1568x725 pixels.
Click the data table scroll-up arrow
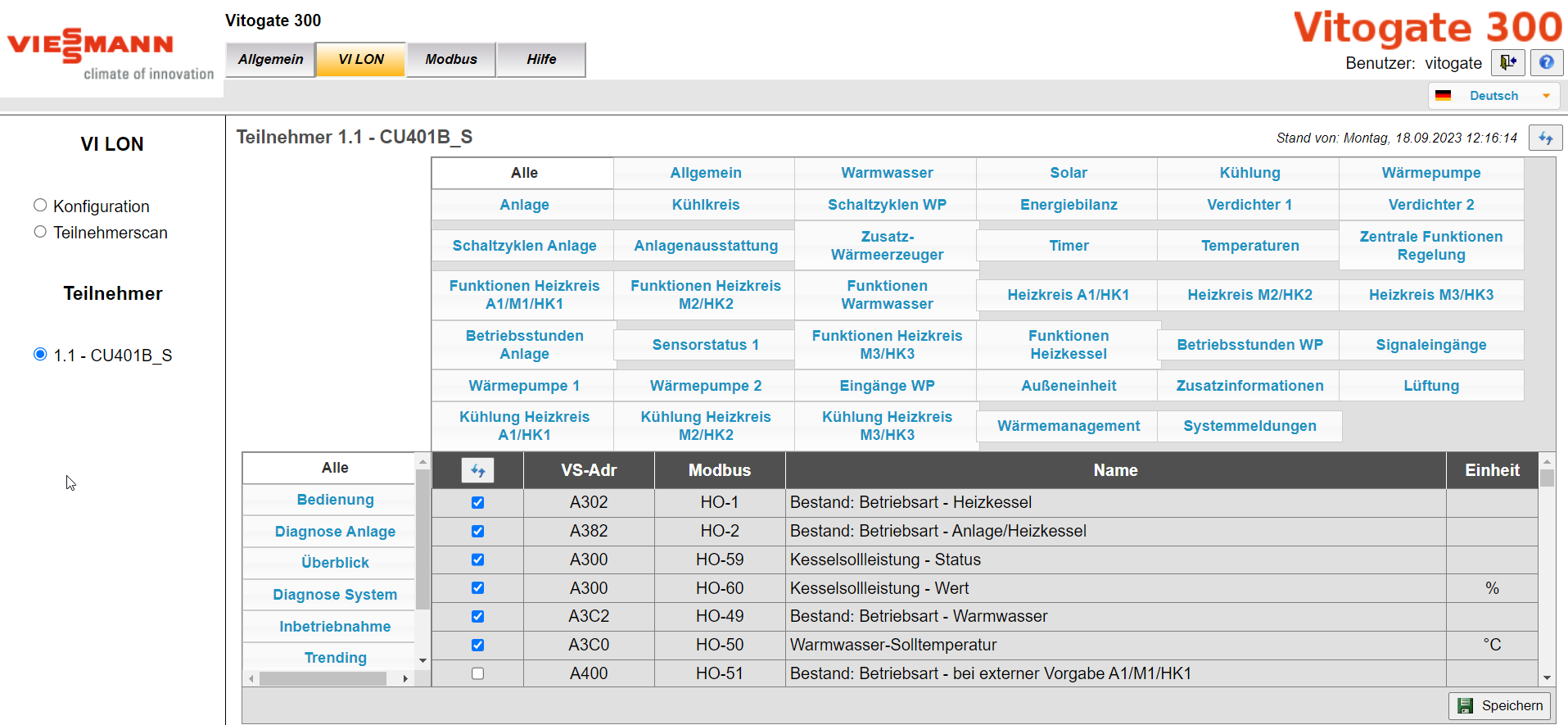(1547, 460)
